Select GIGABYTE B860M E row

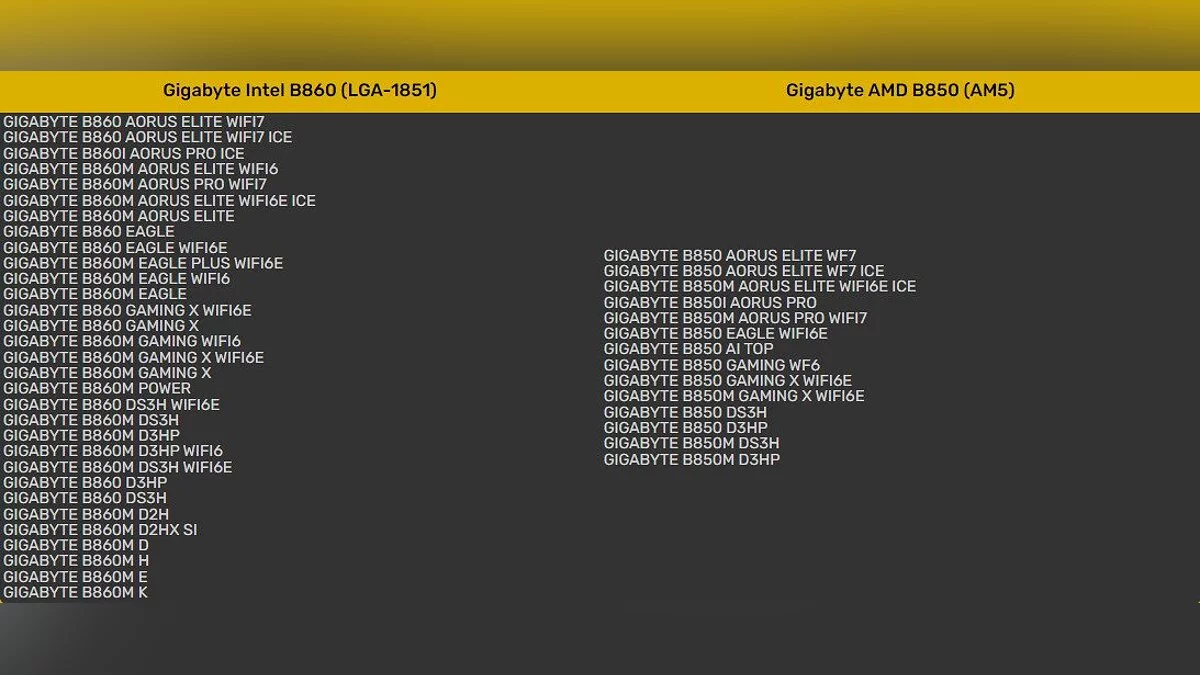(x=75, y=577)
